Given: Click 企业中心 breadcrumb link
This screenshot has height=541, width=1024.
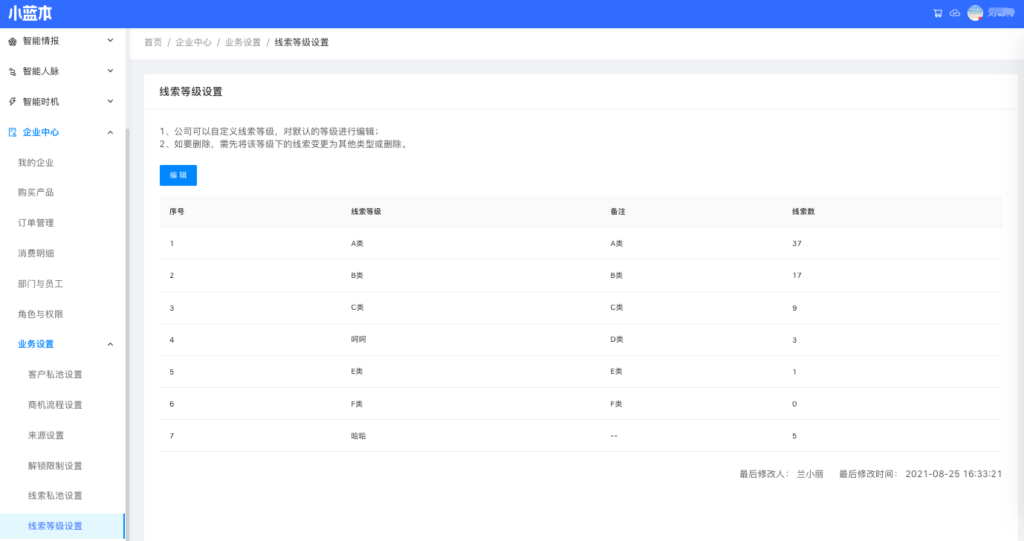Looking at the screenshot, I should (193, 43).
